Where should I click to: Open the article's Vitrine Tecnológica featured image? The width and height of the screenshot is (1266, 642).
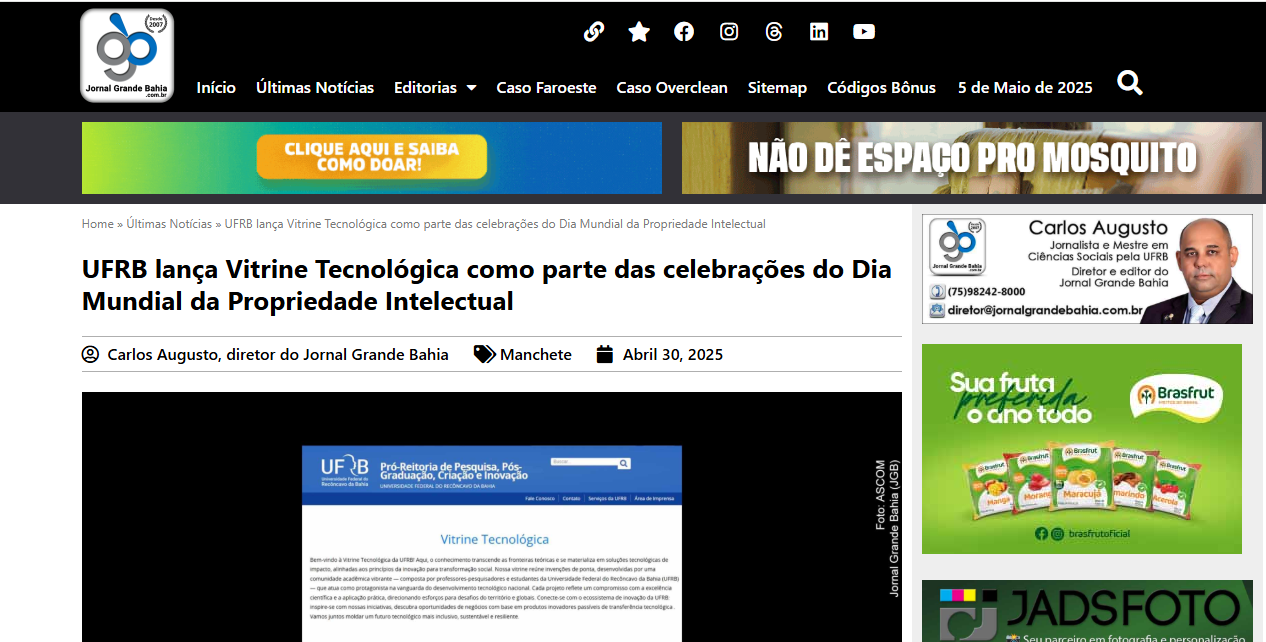492,517
